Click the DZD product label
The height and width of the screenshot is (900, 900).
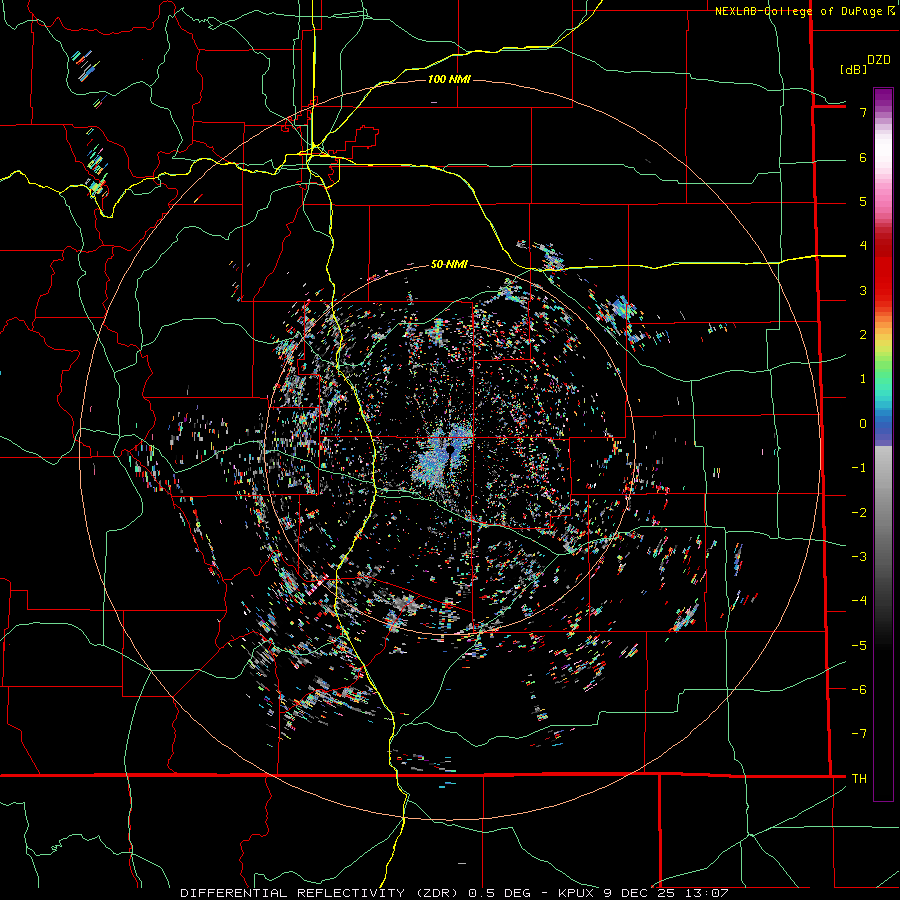(x=879, y=60)
